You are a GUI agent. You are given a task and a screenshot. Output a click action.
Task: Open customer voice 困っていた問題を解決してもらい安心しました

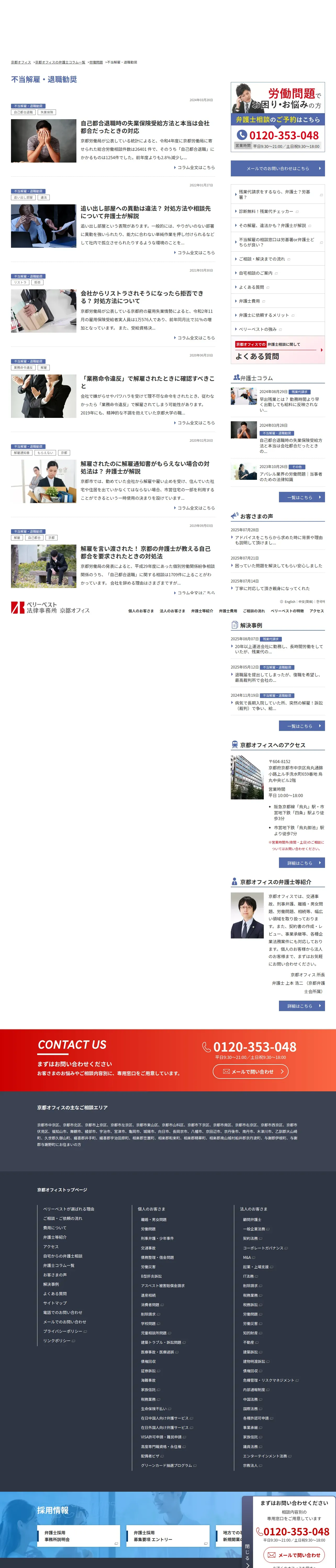click(278, 566)
